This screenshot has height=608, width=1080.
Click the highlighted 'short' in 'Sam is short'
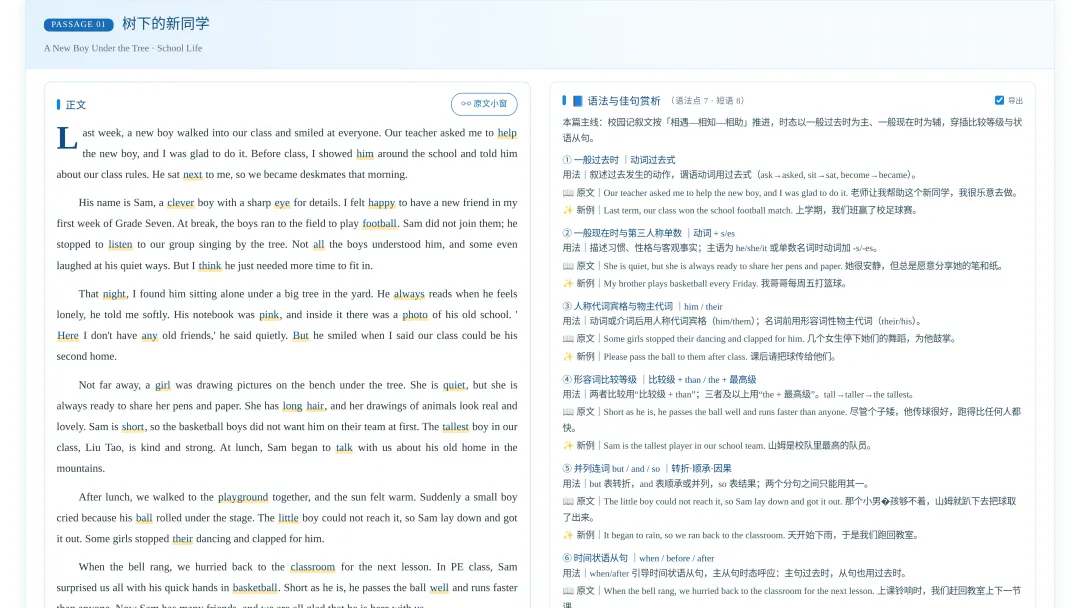pos(133,427)
